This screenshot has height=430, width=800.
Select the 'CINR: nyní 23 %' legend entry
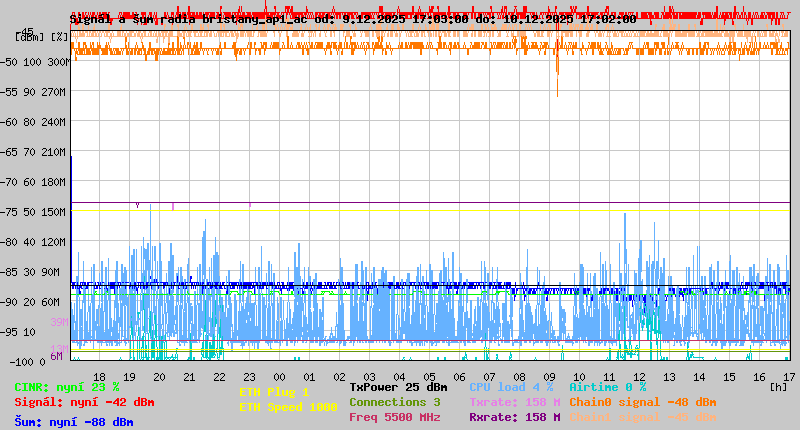67,388
